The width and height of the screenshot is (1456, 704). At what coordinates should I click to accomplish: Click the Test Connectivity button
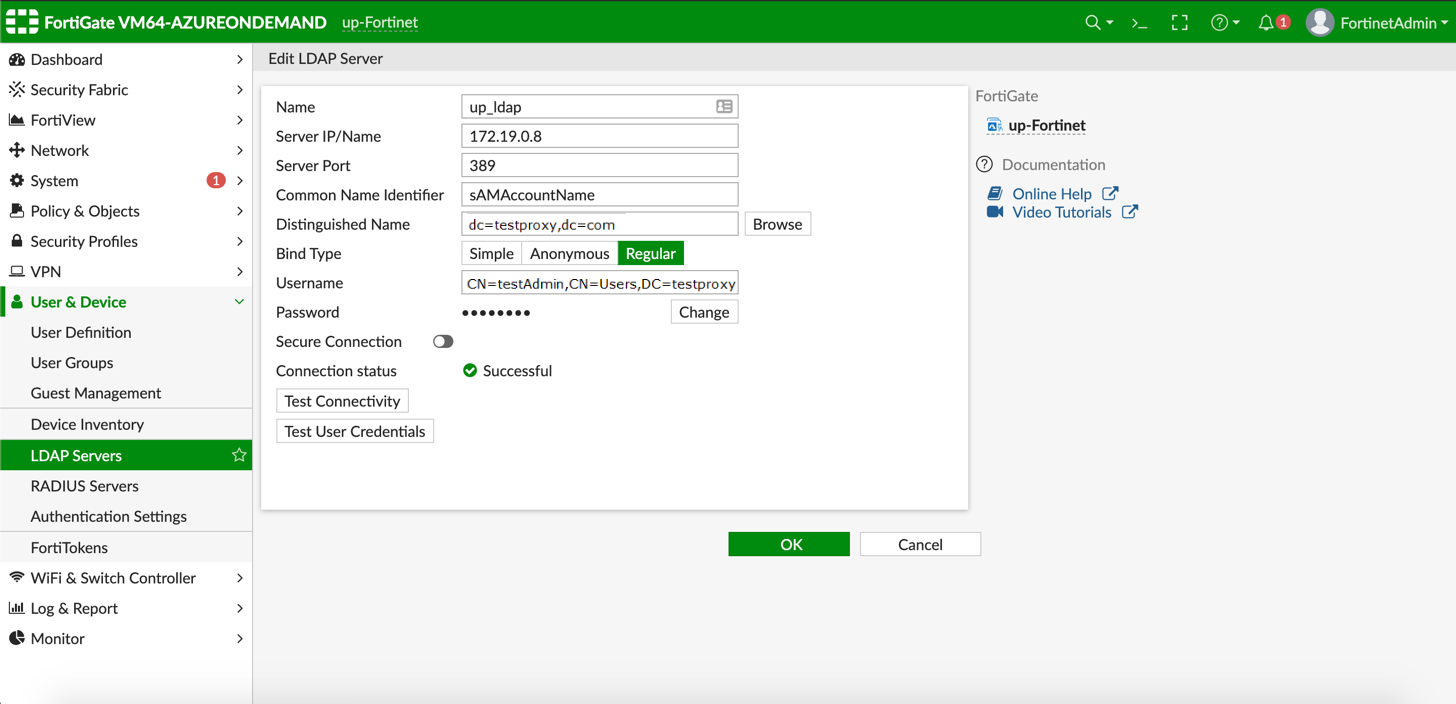342,401
